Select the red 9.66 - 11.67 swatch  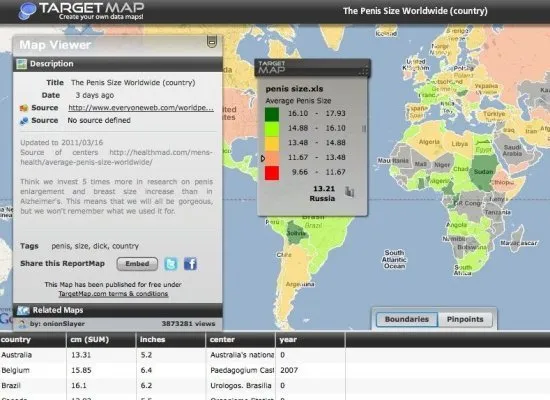(272, 173)
